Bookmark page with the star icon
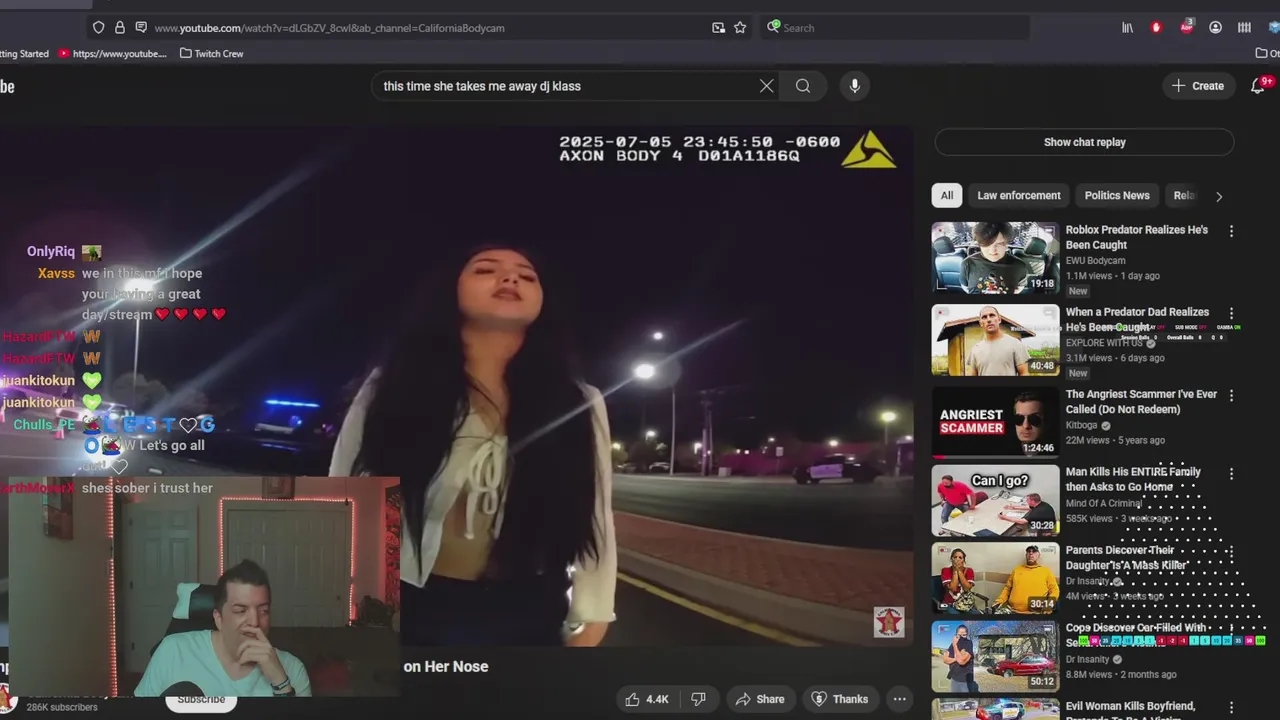This screenshot has width=1280, height=720. (740, 28)
